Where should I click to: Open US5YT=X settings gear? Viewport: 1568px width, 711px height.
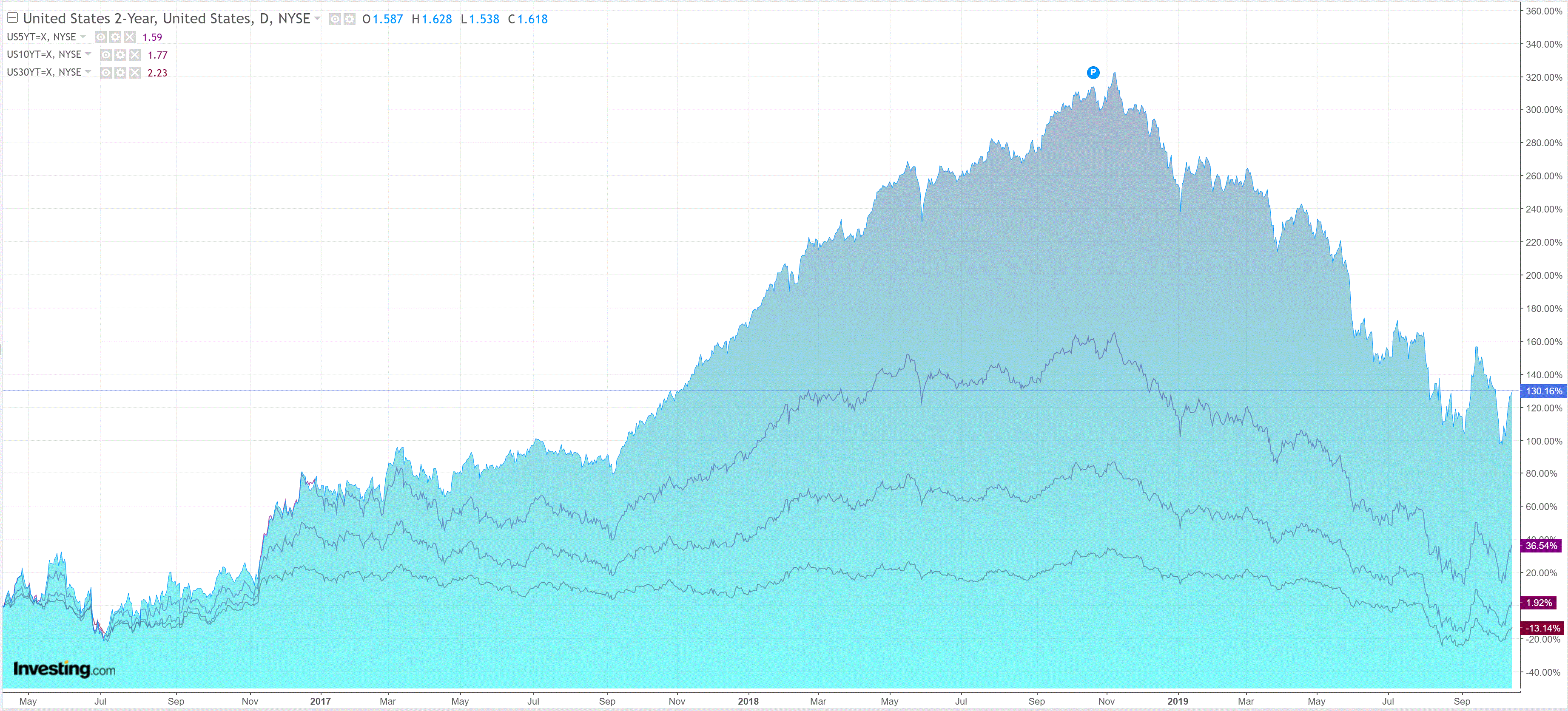[115, 37]
